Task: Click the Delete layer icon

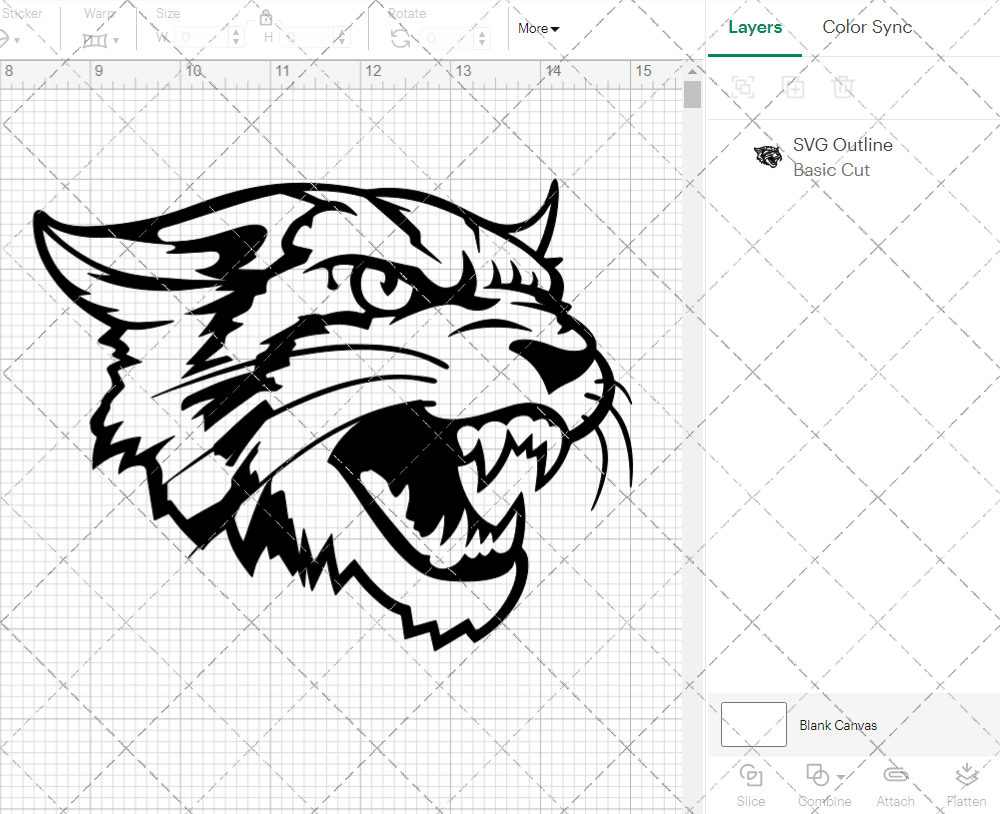Action: [x=843, y=87]
